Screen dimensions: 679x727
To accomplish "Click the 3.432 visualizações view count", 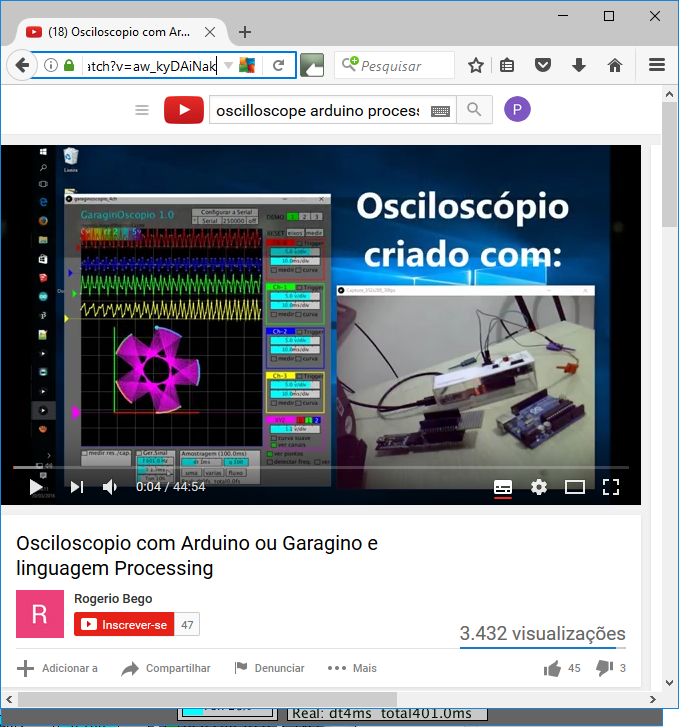I will point(543,633).
